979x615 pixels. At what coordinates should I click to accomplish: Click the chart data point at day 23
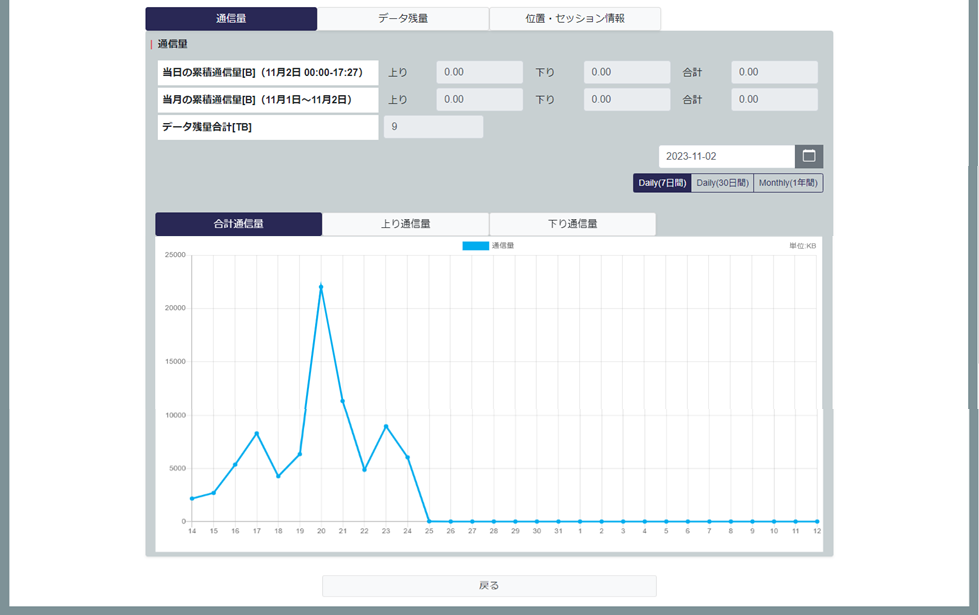click(x=386, y=426)
